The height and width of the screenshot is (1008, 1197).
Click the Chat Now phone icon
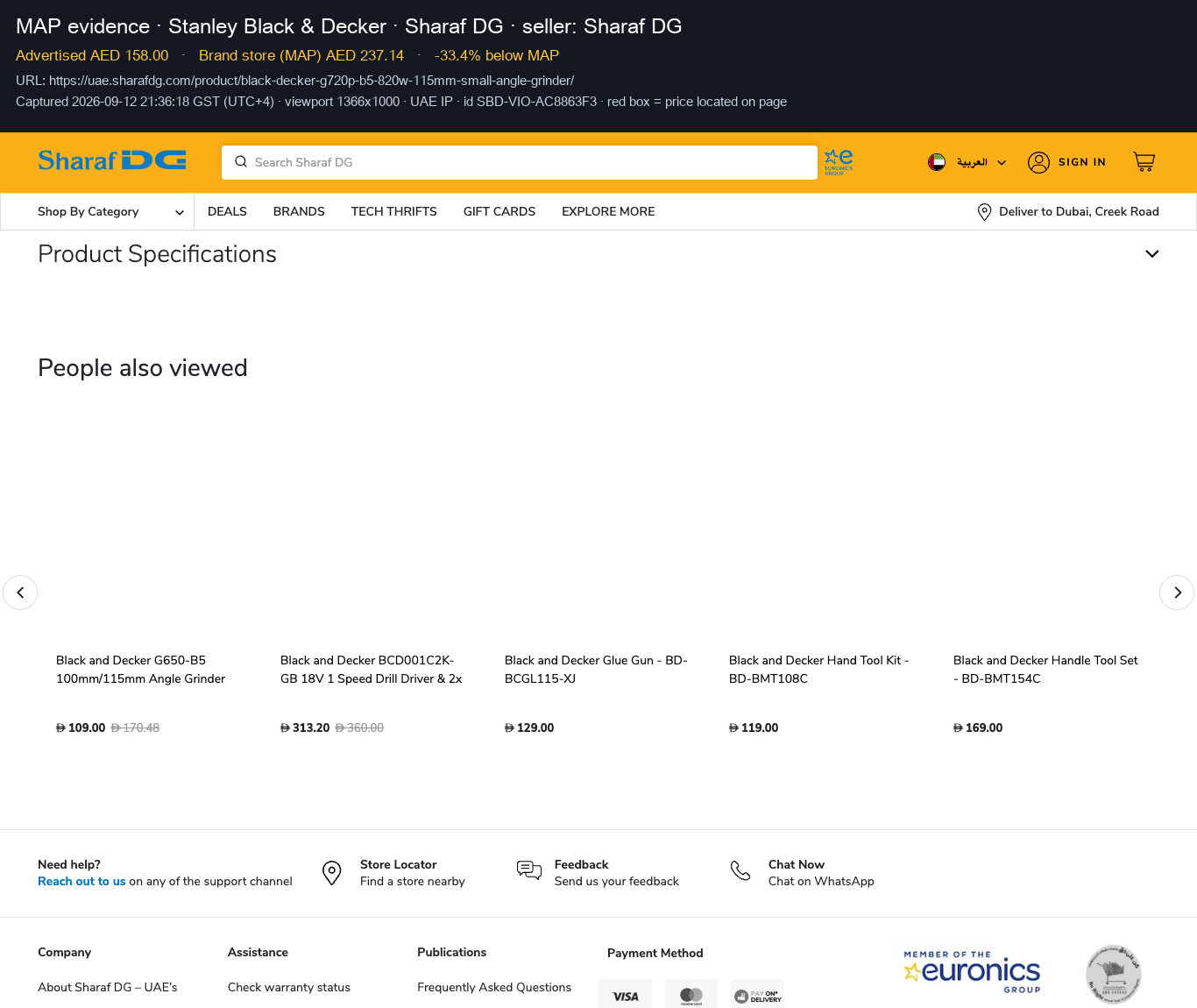[x=740, y=870]
